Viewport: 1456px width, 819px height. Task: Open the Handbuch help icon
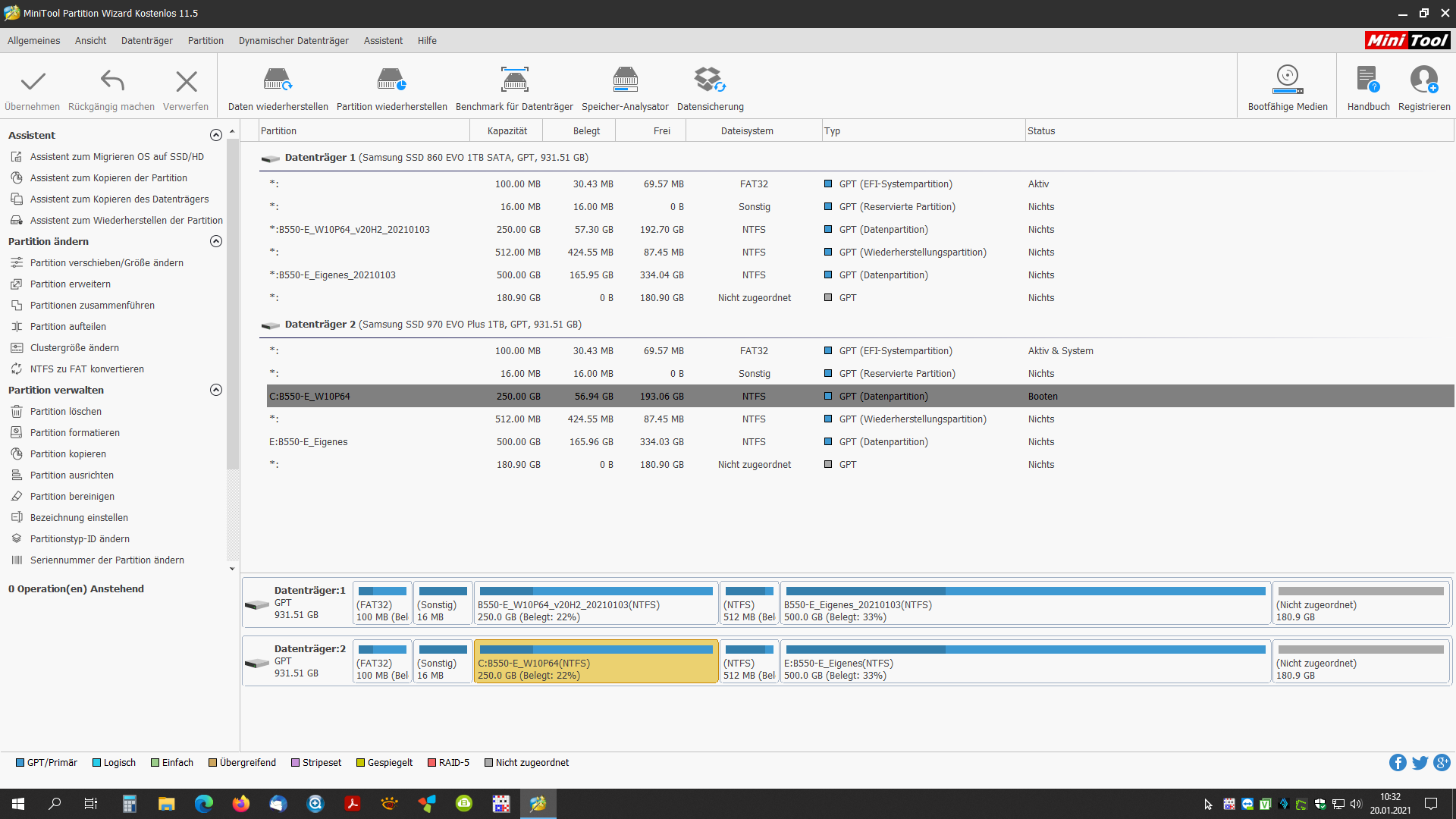pos(1368,80)
